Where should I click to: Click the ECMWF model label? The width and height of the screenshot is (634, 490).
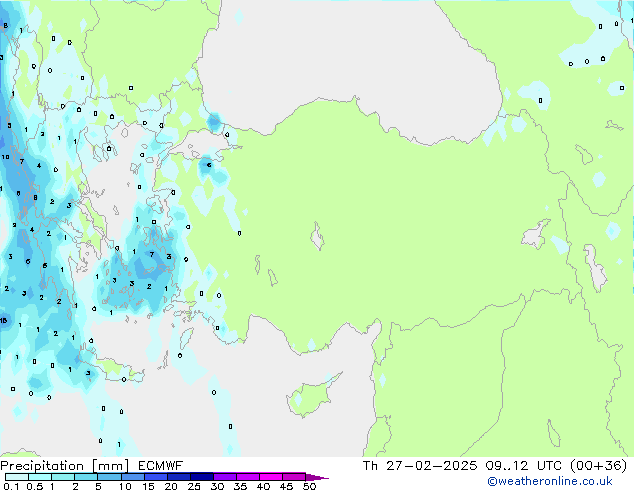161,466
